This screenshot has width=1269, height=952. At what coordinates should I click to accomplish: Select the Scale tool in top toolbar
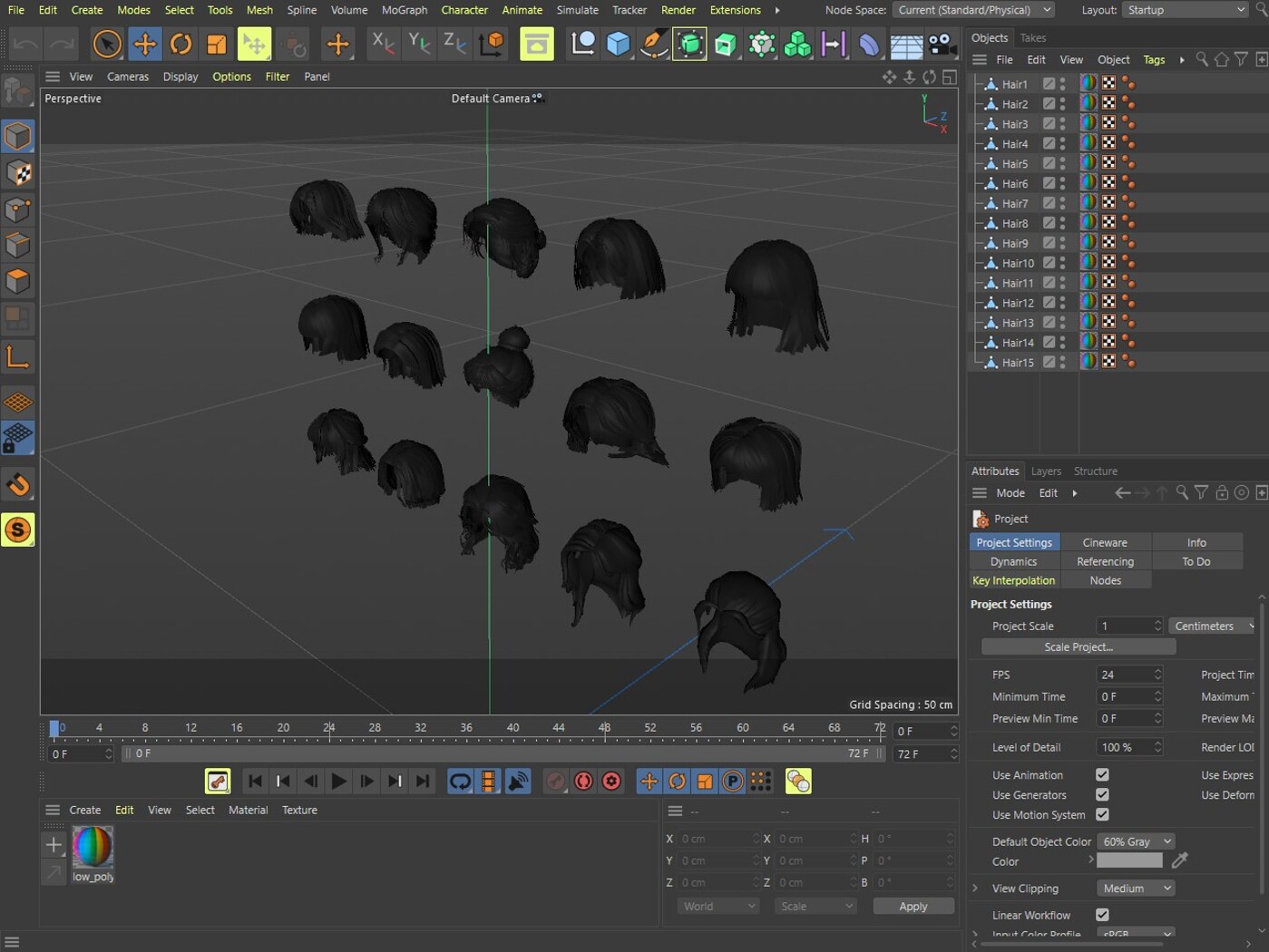pyautogui.click(x=217, y=44)
